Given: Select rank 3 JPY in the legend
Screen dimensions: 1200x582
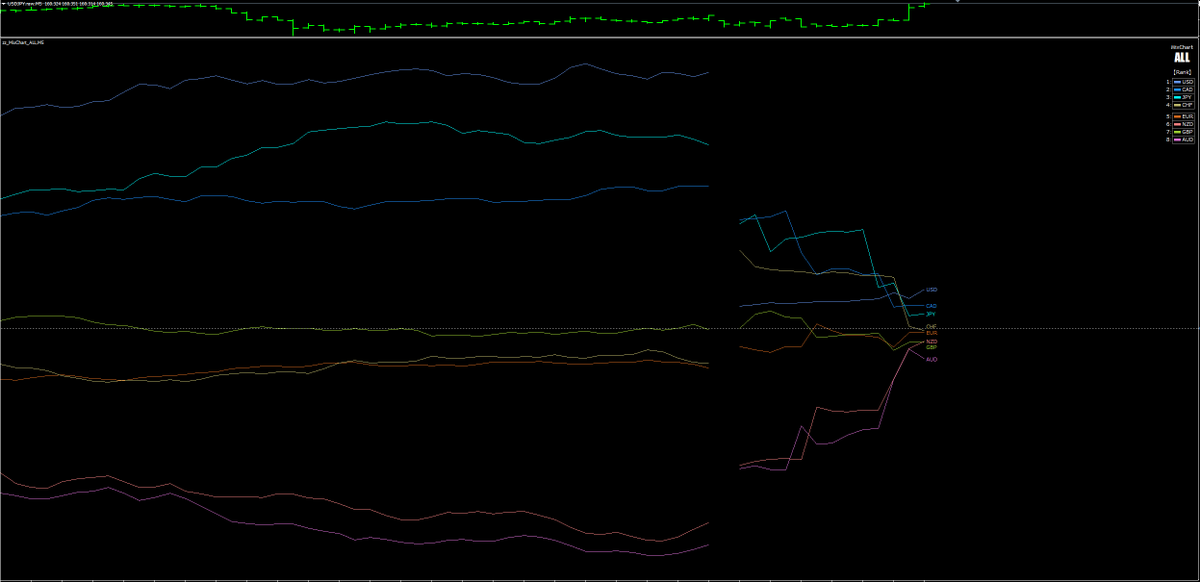Looking at the screenshot, I should click(1183, 97).
